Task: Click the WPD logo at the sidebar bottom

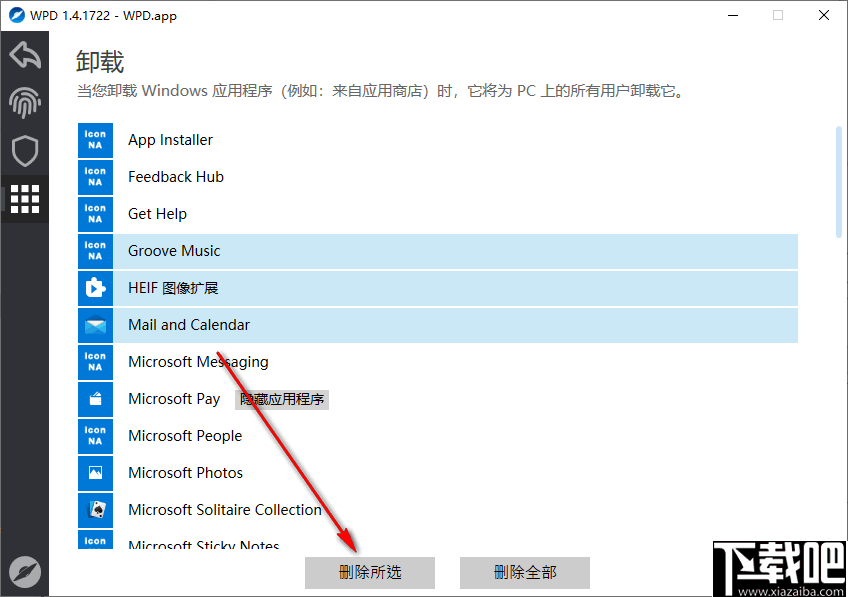Action: point(25,572)
